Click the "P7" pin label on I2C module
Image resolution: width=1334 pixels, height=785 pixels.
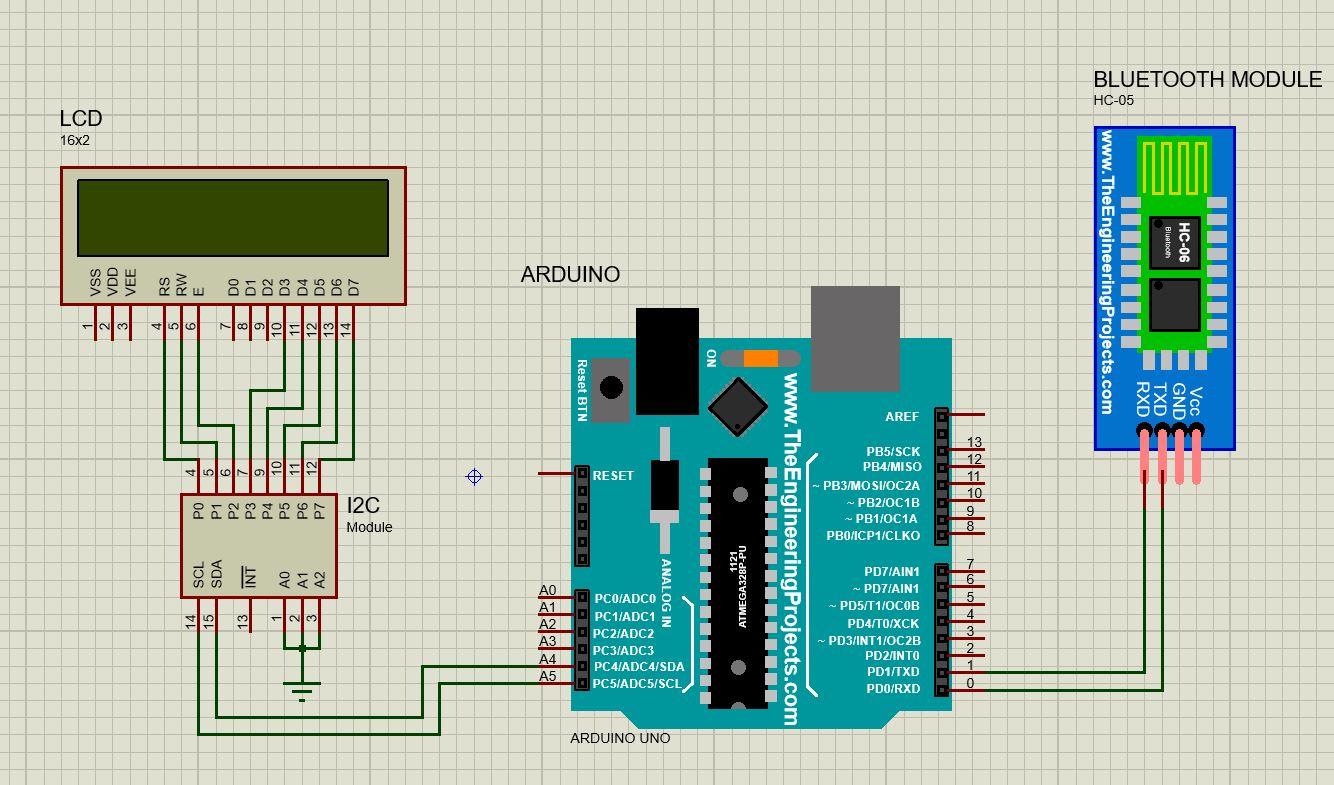[x=319, y=511]
